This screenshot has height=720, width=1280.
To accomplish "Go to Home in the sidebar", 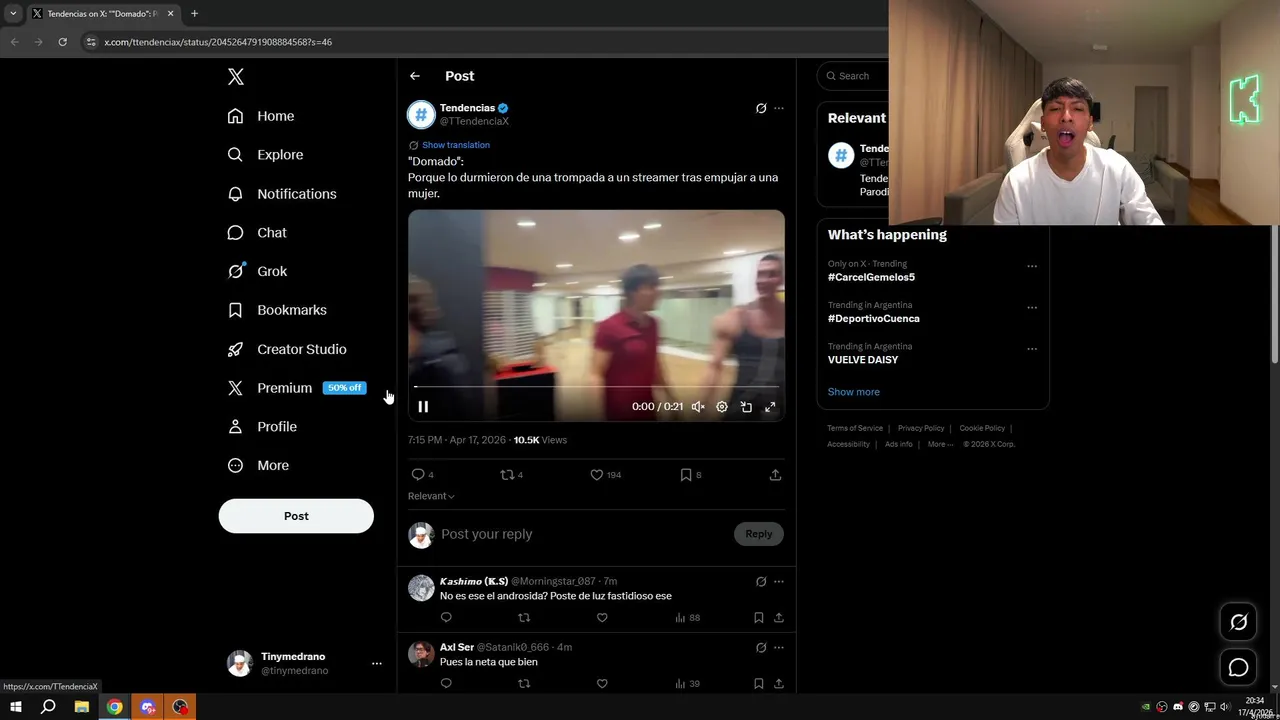I will (x=260, y=116).
